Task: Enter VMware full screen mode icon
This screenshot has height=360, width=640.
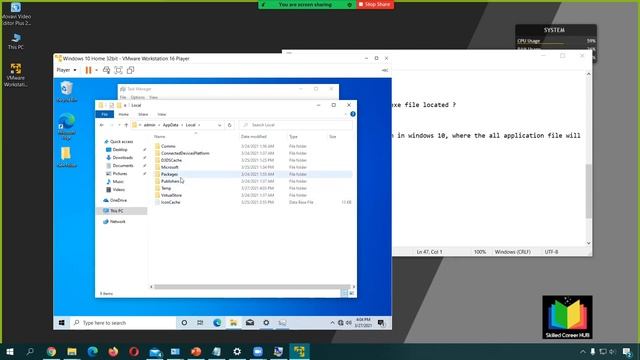Action: 118,70
